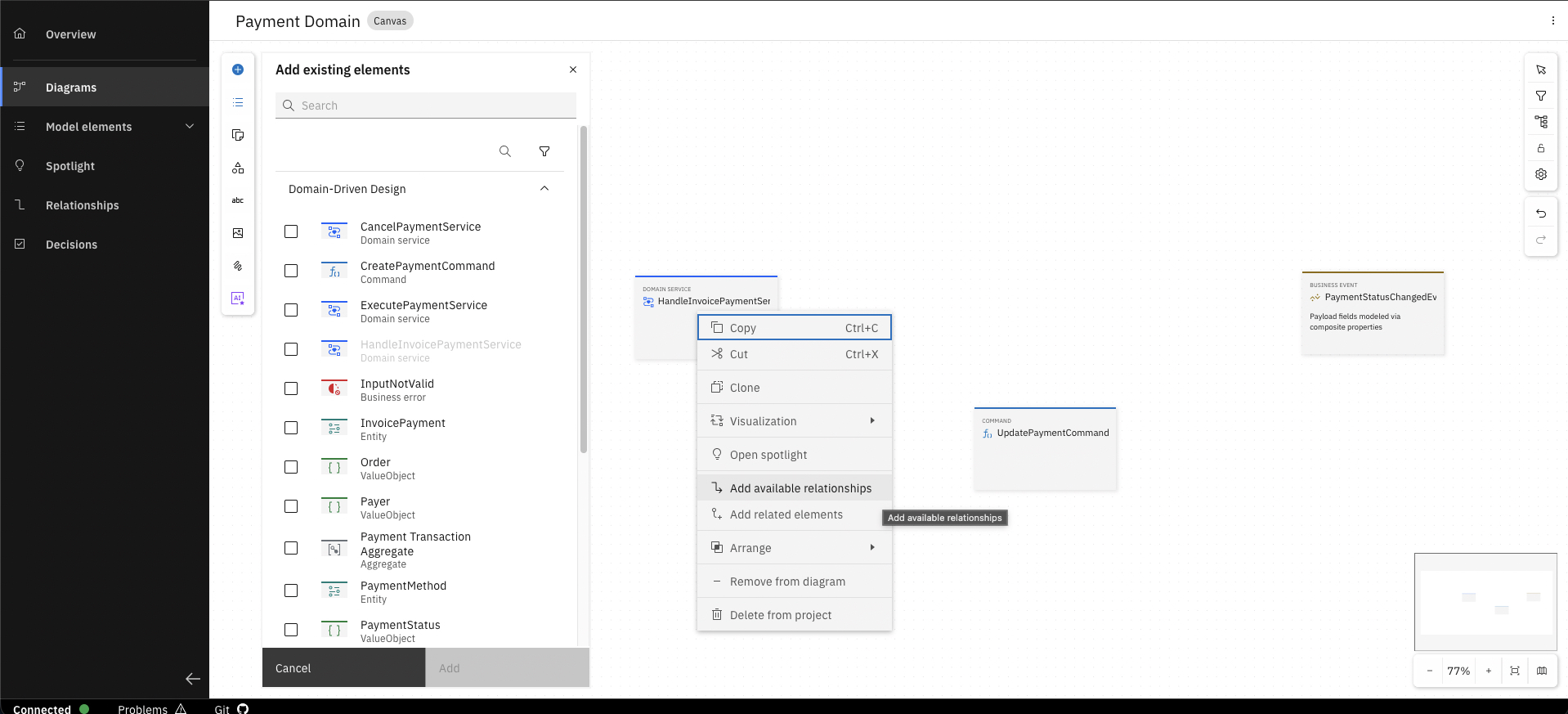Screen dimensions: 1568x714
Task: Click the fit-to-screen icon
Action: [x=1515, y=671]
